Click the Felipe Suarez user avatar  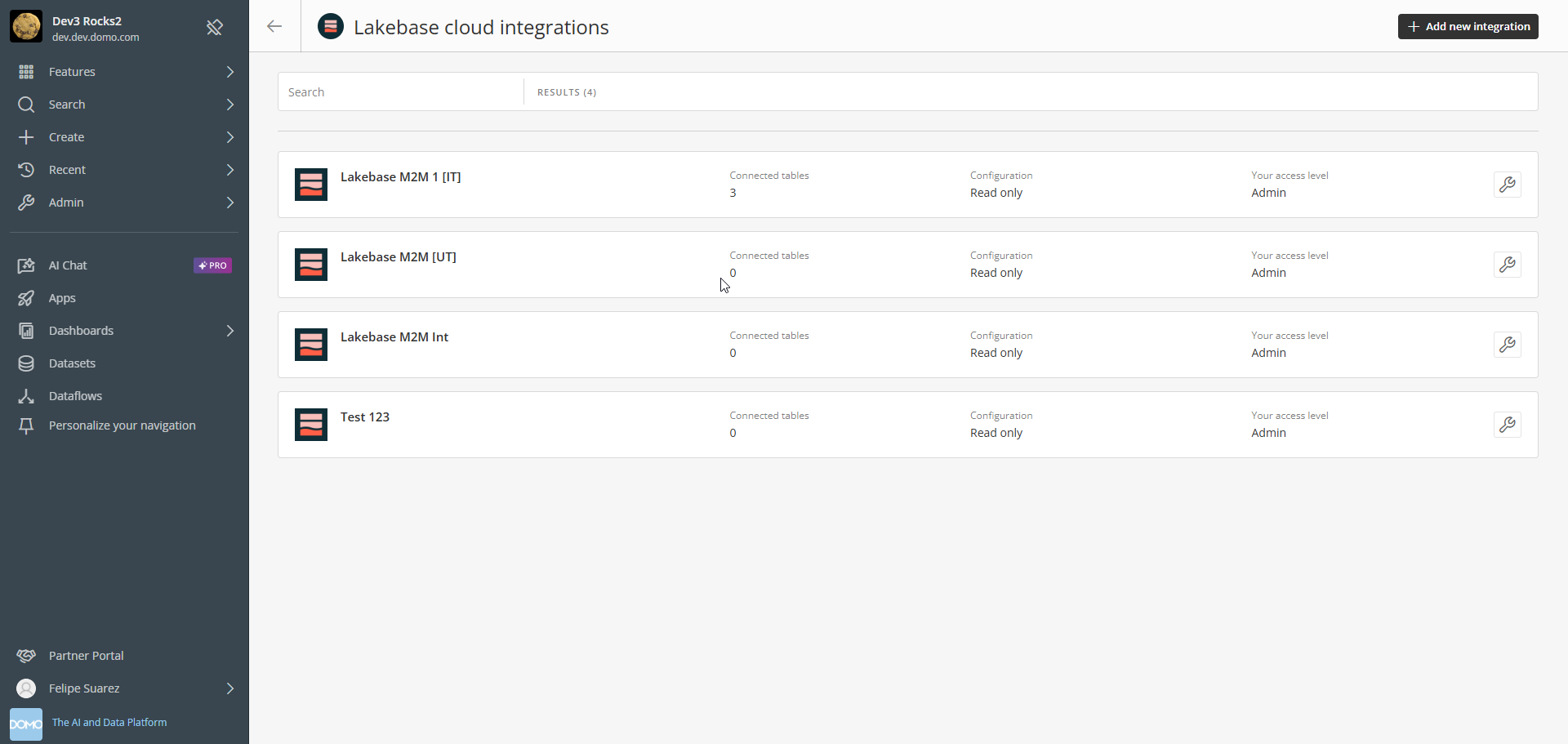tap(26, 688)
